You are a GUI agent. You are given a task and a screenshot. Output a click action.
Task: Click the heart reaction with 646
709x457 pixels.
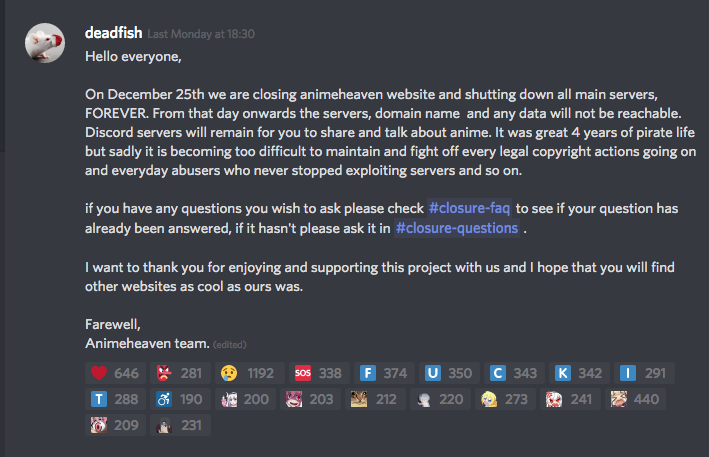tap(114, 373)
